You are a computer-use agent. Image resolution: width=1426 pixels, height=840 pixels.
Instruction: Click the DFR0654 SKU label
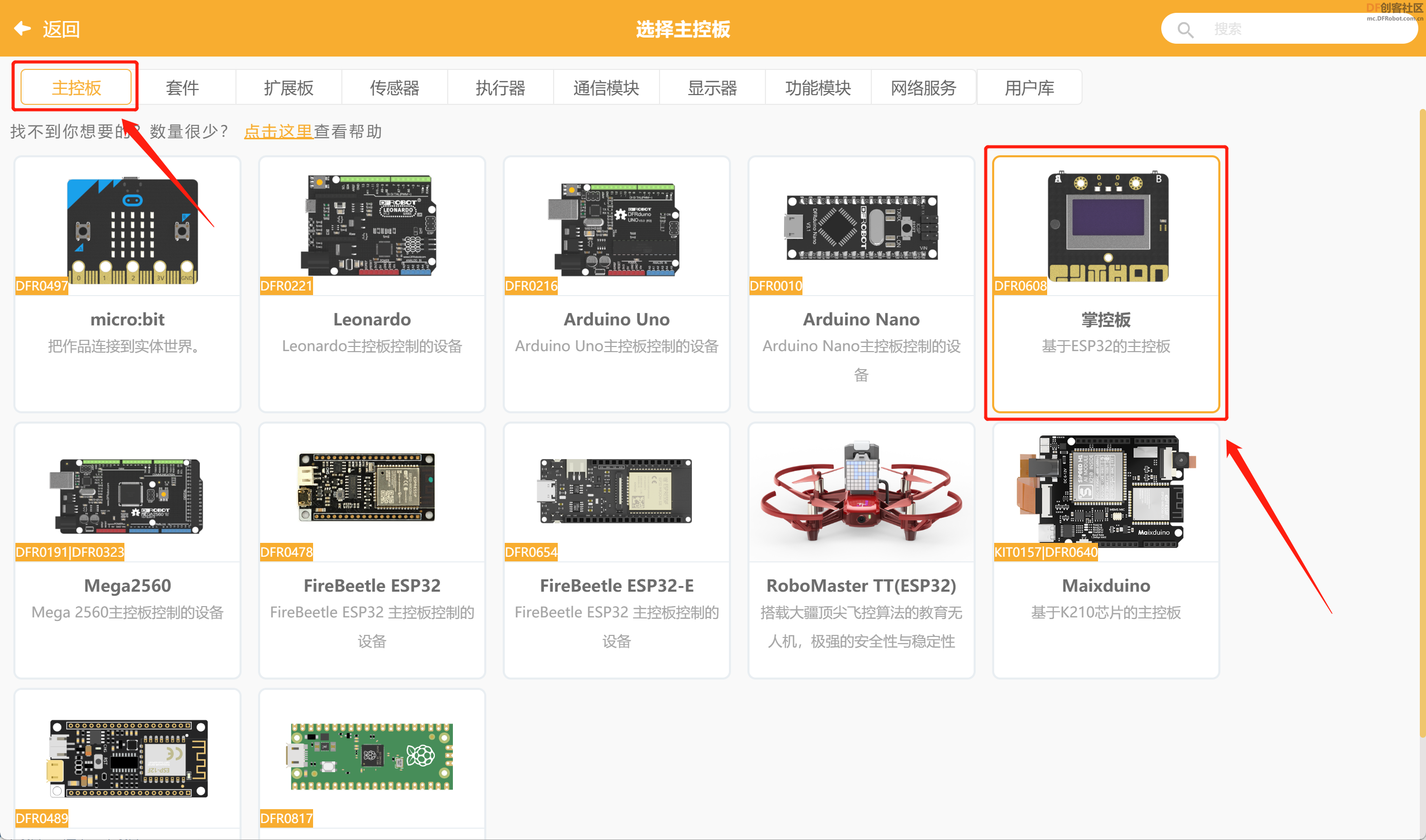point(531,552)
